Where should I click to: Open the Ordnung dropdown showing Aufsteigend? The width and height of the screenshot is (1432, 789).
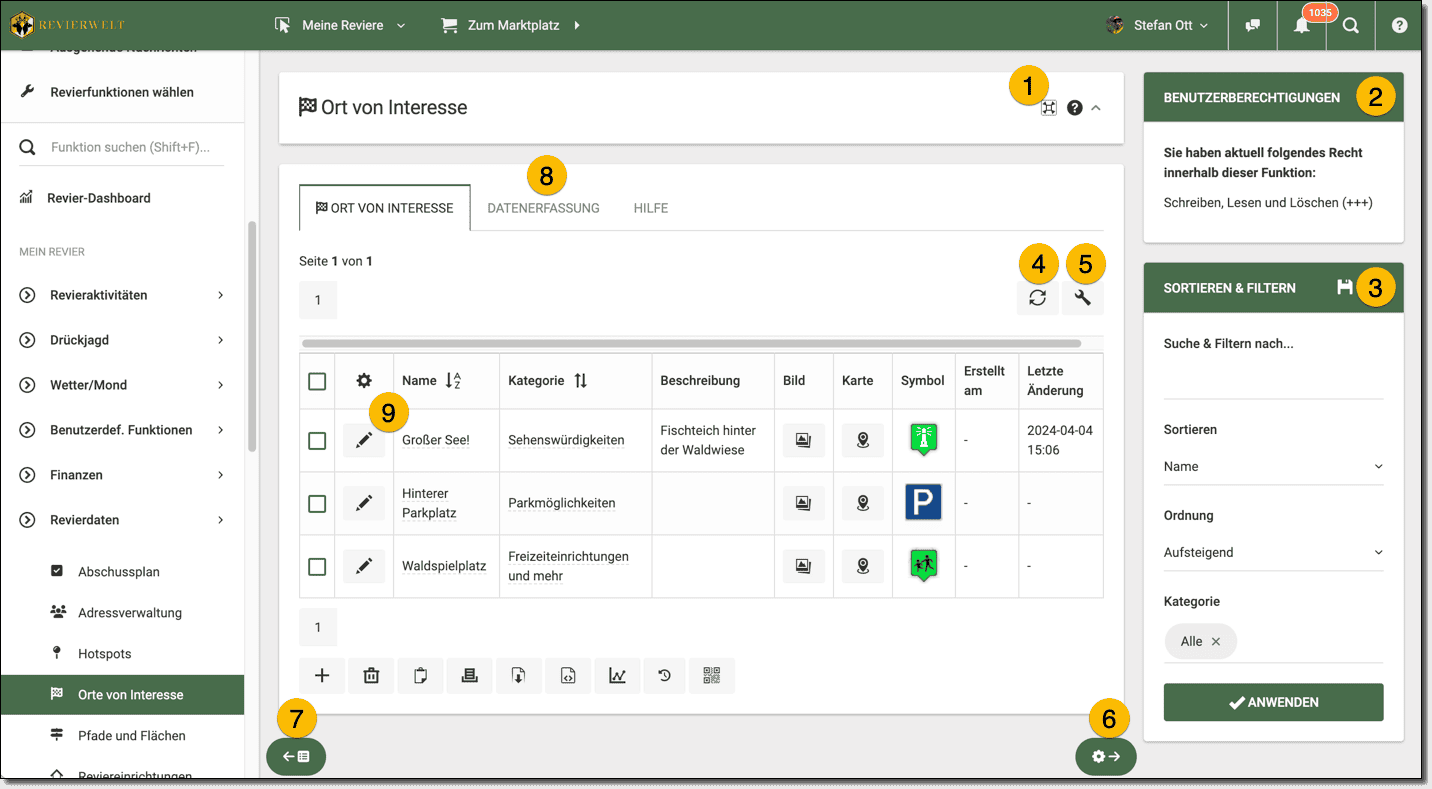coord(1273,553)
